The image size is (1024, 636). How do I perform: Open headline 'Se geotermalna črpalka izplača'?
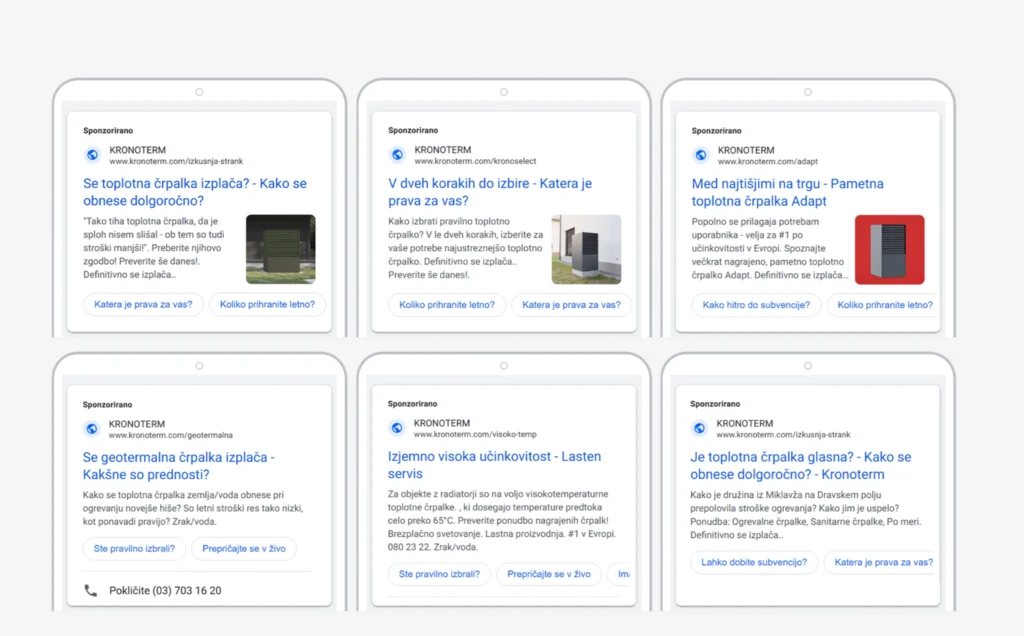point(178,466)
